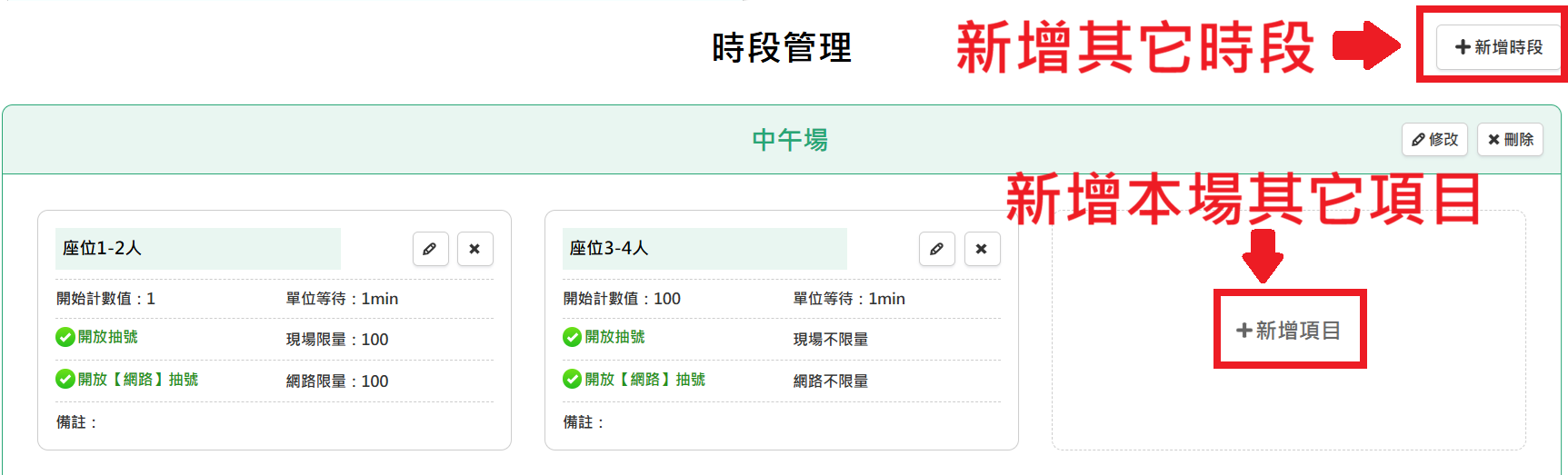Remove 座位3-4人 with its X icon

pyautogui.click(x=981, y=249)
